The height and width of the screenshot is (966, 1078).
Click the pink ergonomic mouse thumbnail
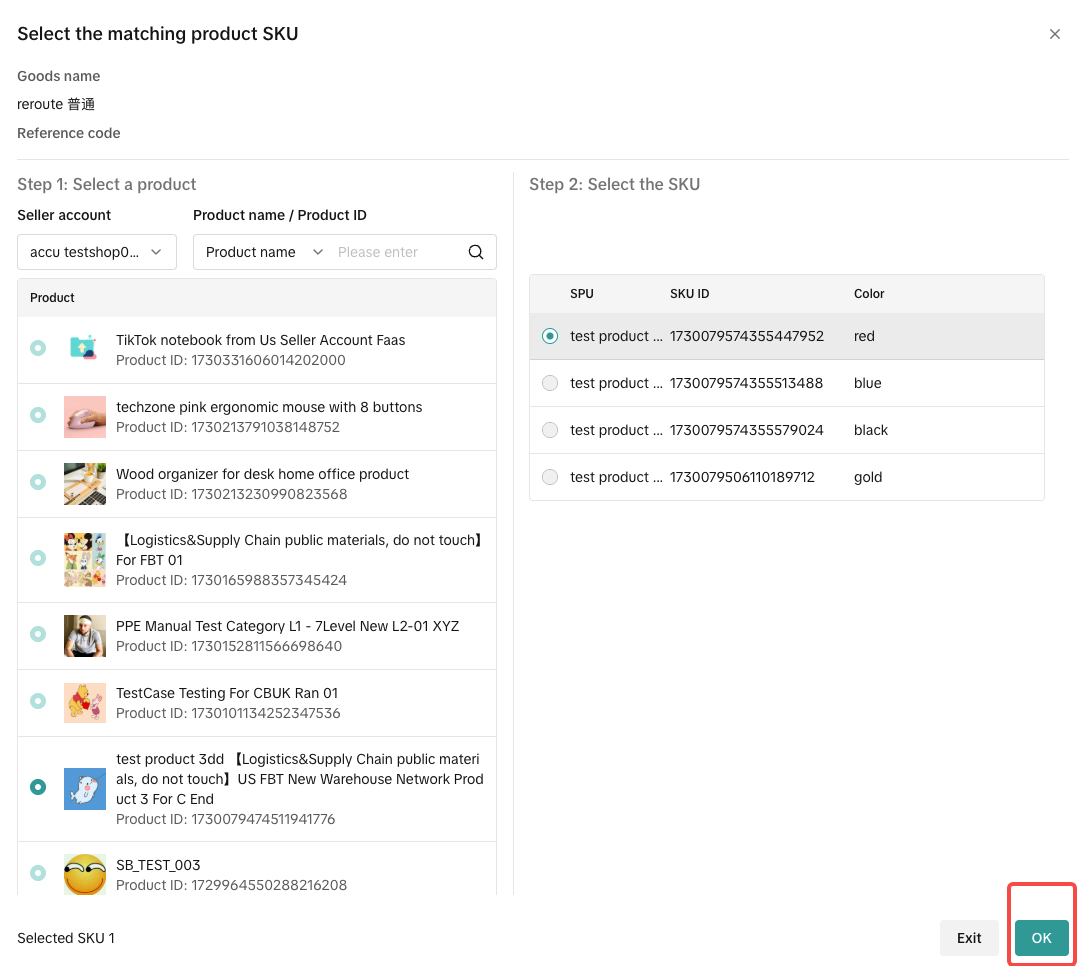click(84, 417)
